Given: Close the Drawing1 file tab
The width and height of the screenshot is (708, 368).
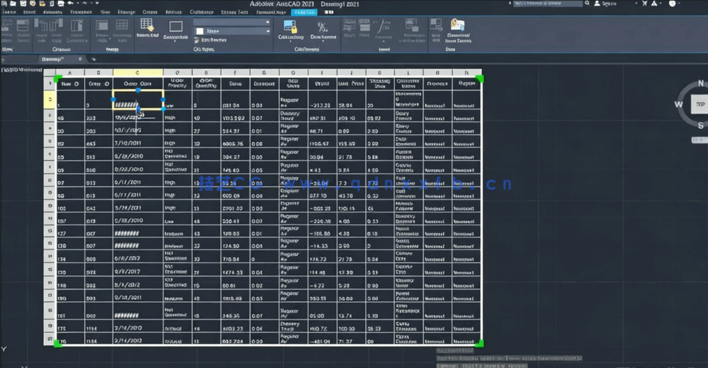Looking at the screenshot, I should pyautogui.click(x=80, y=59).
